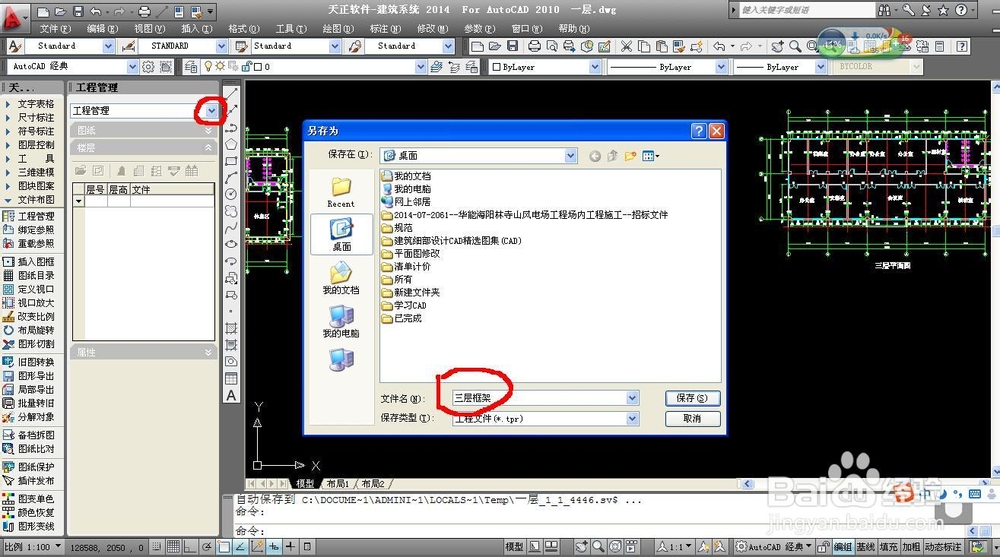Open the ByLayer color dropdown
This screenshot has height=557, width=1000.
(x=594, y=66)
